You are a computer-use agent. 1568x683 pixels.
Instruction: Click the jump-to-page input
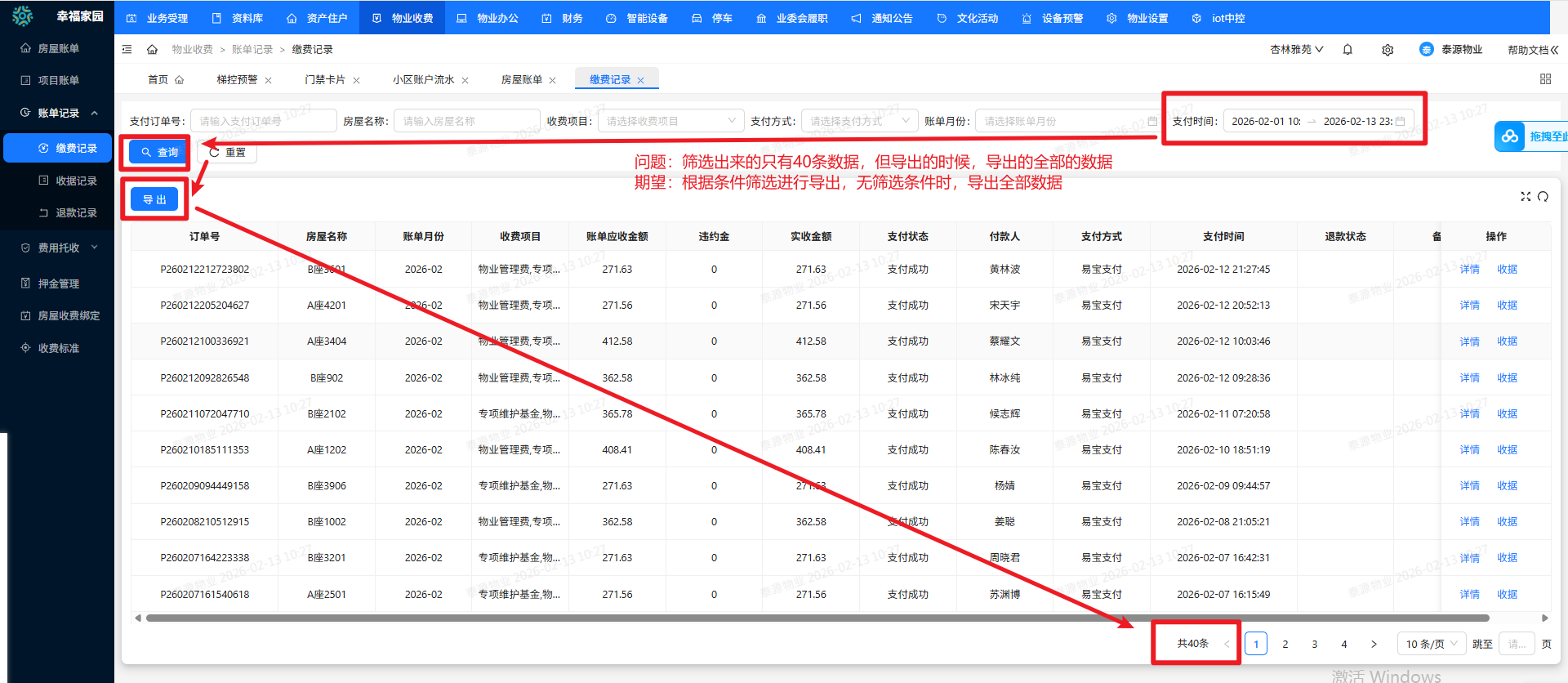point(1517,644)
